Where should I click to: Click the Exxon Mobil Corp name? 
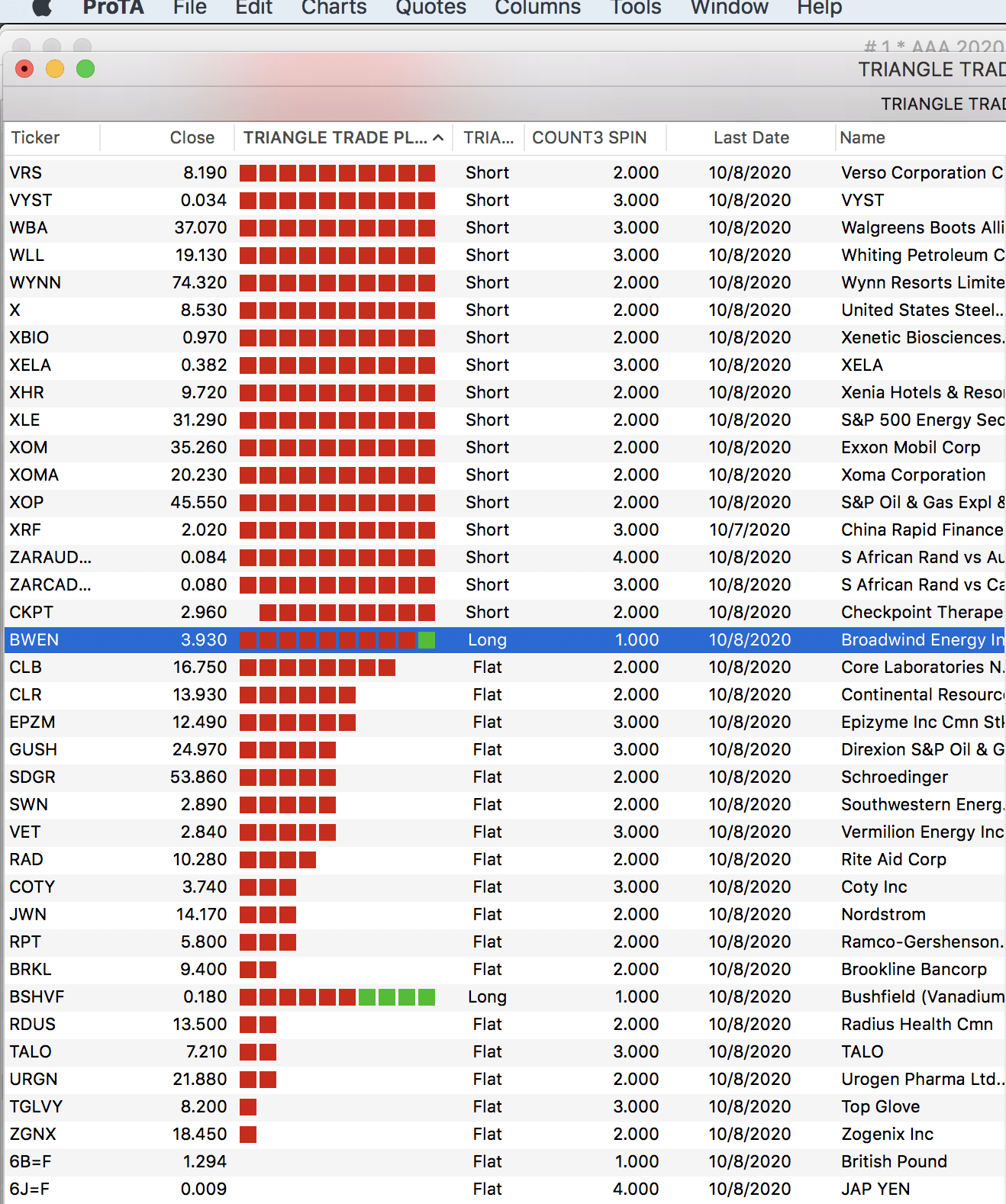coord(911,447)
